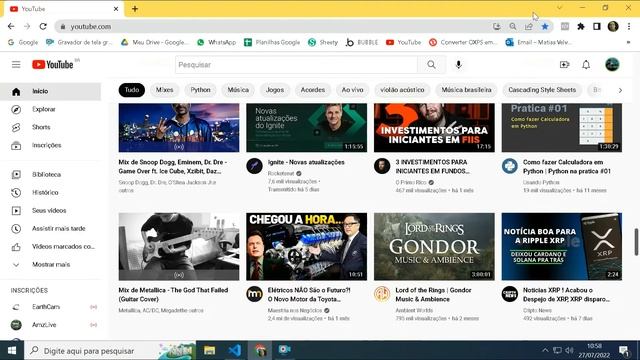640x360 pixels.
Task: Click the YouTube logo
Action: click(x=53, y=64)
